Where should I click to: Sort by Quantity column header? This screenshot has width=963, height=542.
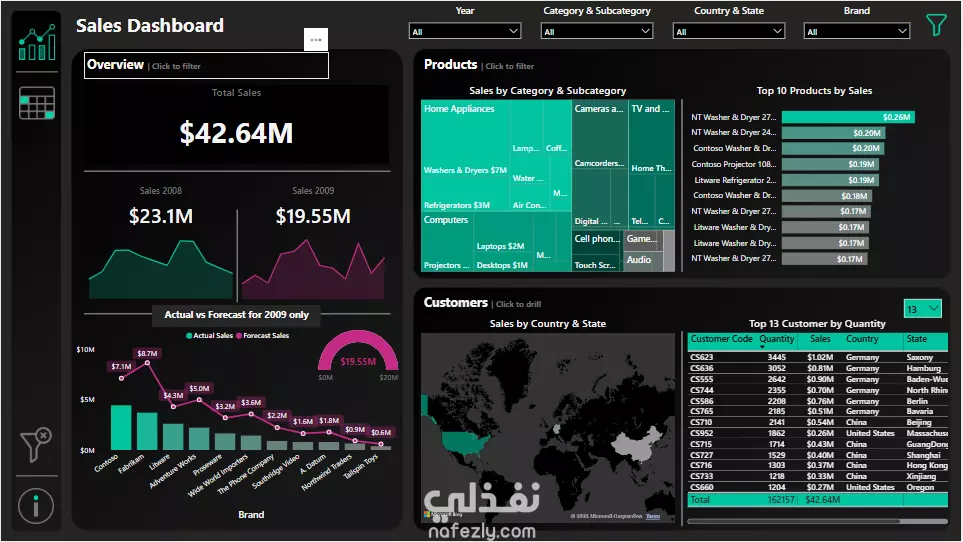(777, 339)
